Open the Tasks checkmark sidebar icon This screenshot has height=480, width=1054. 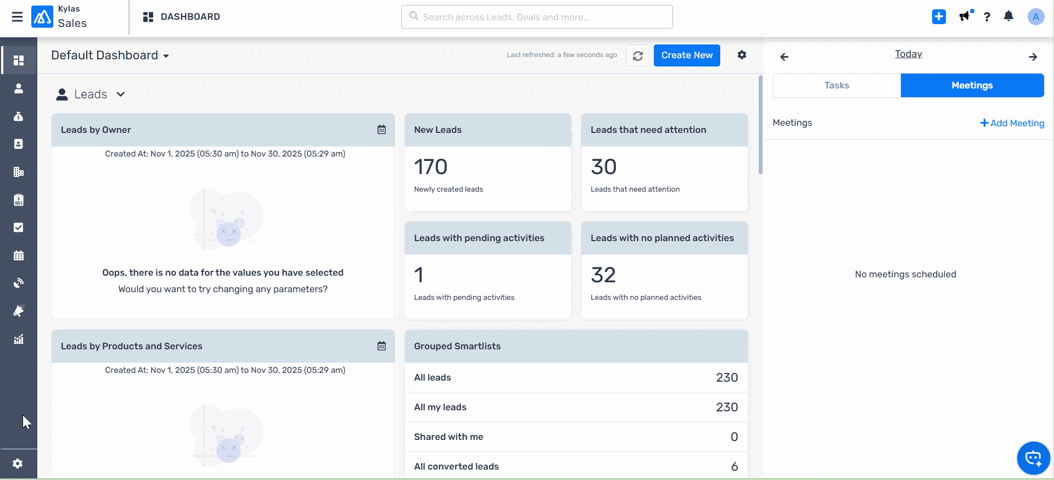tap(18, 227)
